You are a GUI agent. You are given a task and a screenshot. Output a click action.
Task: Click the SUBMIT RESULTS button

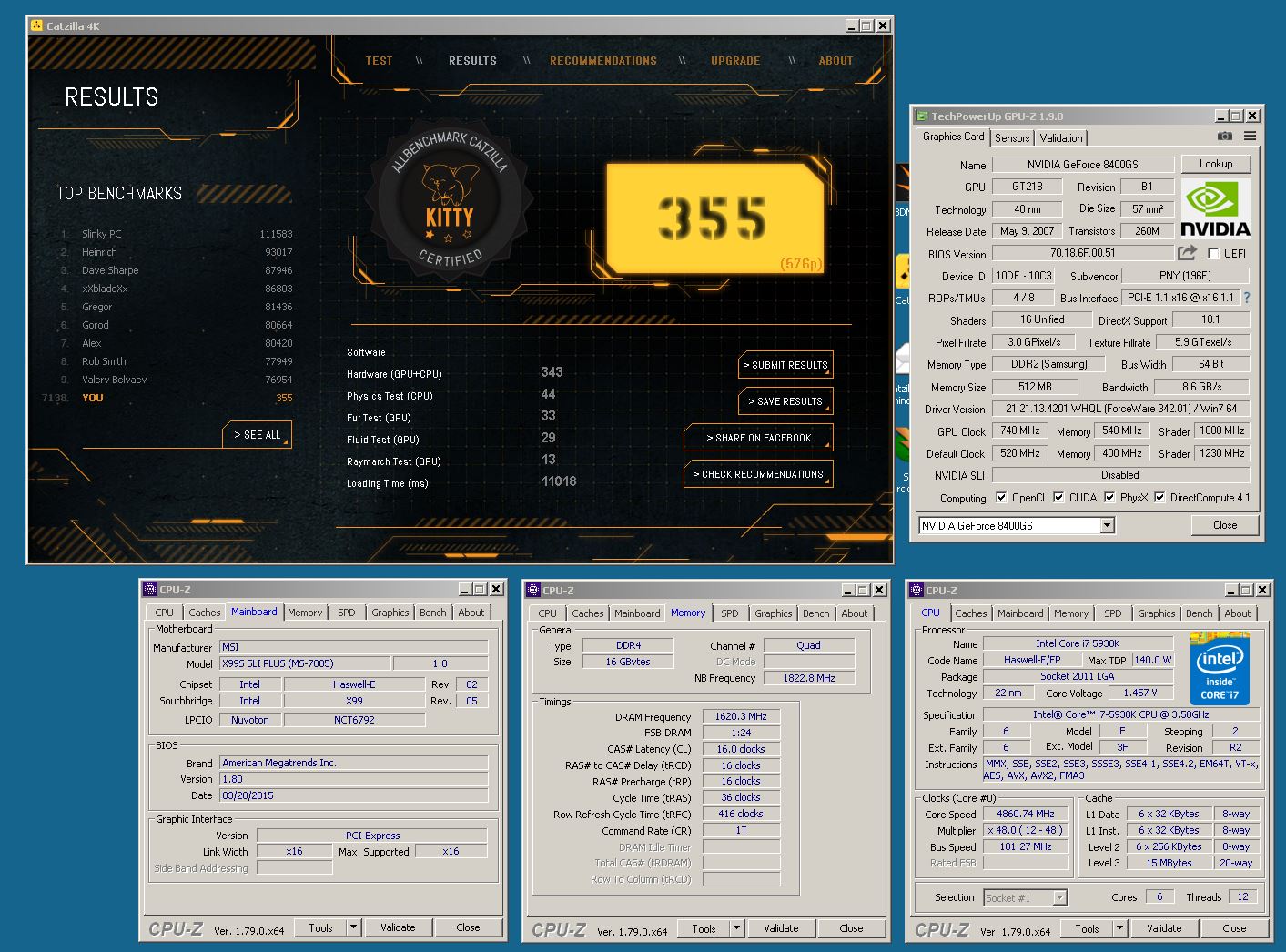[785, 365]
